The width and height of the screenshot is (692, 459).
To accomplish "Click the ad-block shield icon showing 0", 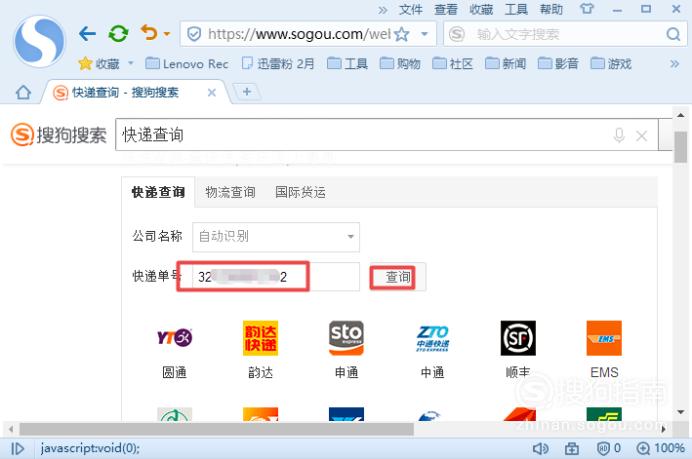I will (x=609, y=448).
